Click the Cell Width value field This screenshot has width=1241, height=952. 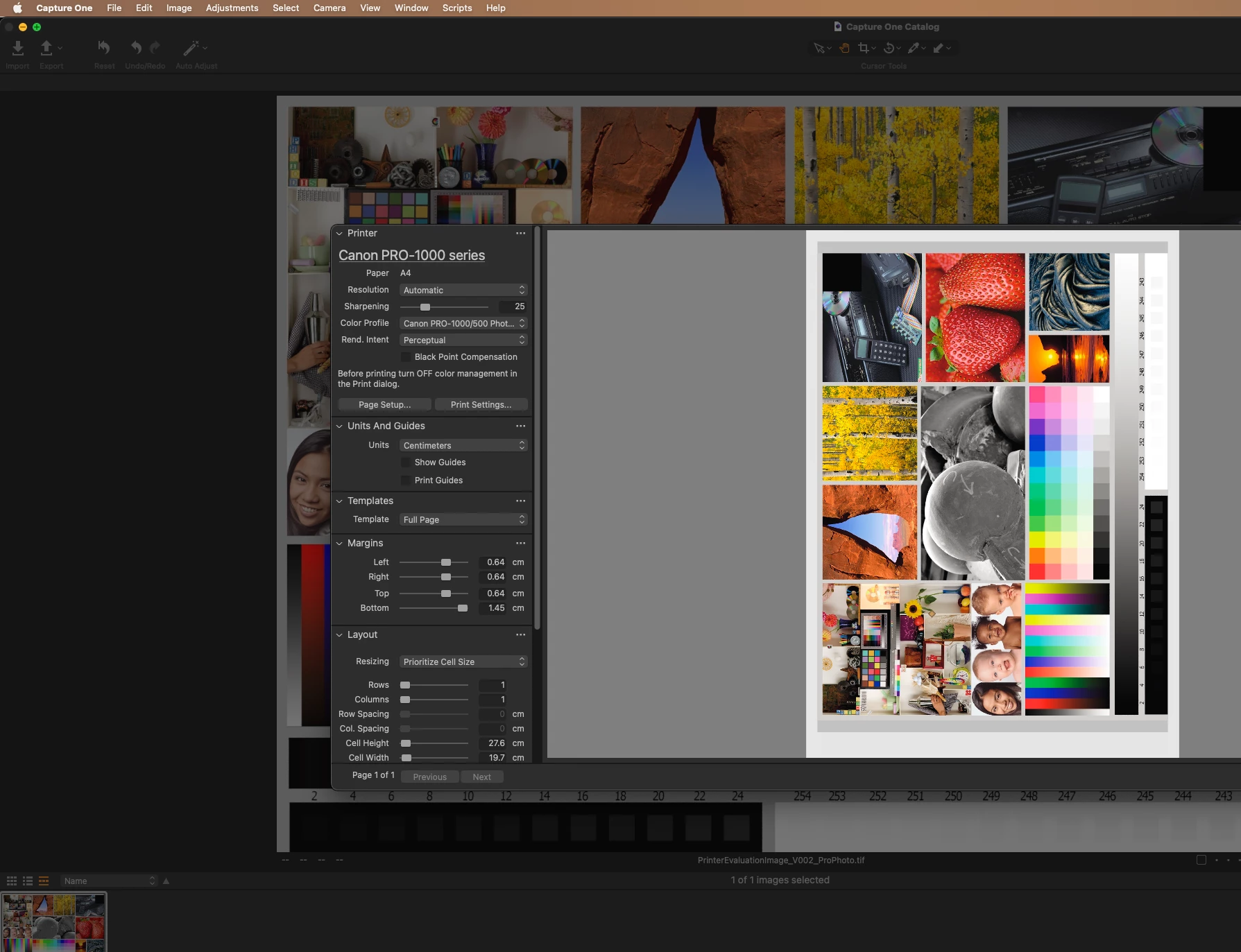click(493, 758)
